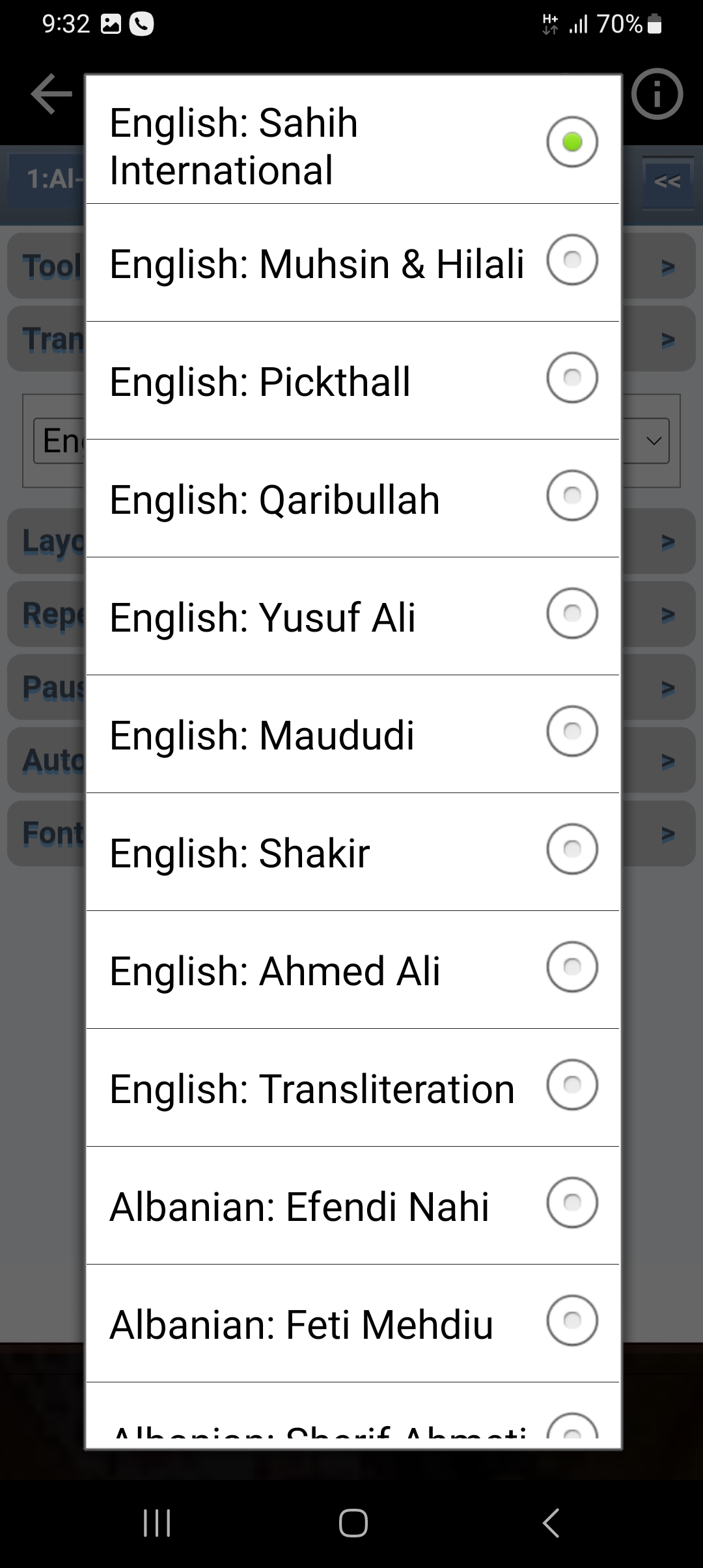Image resolution: width=703 pixels, height=1568 pixels.
Task: Tap the back arrow icon
Action: coord(52,94)
